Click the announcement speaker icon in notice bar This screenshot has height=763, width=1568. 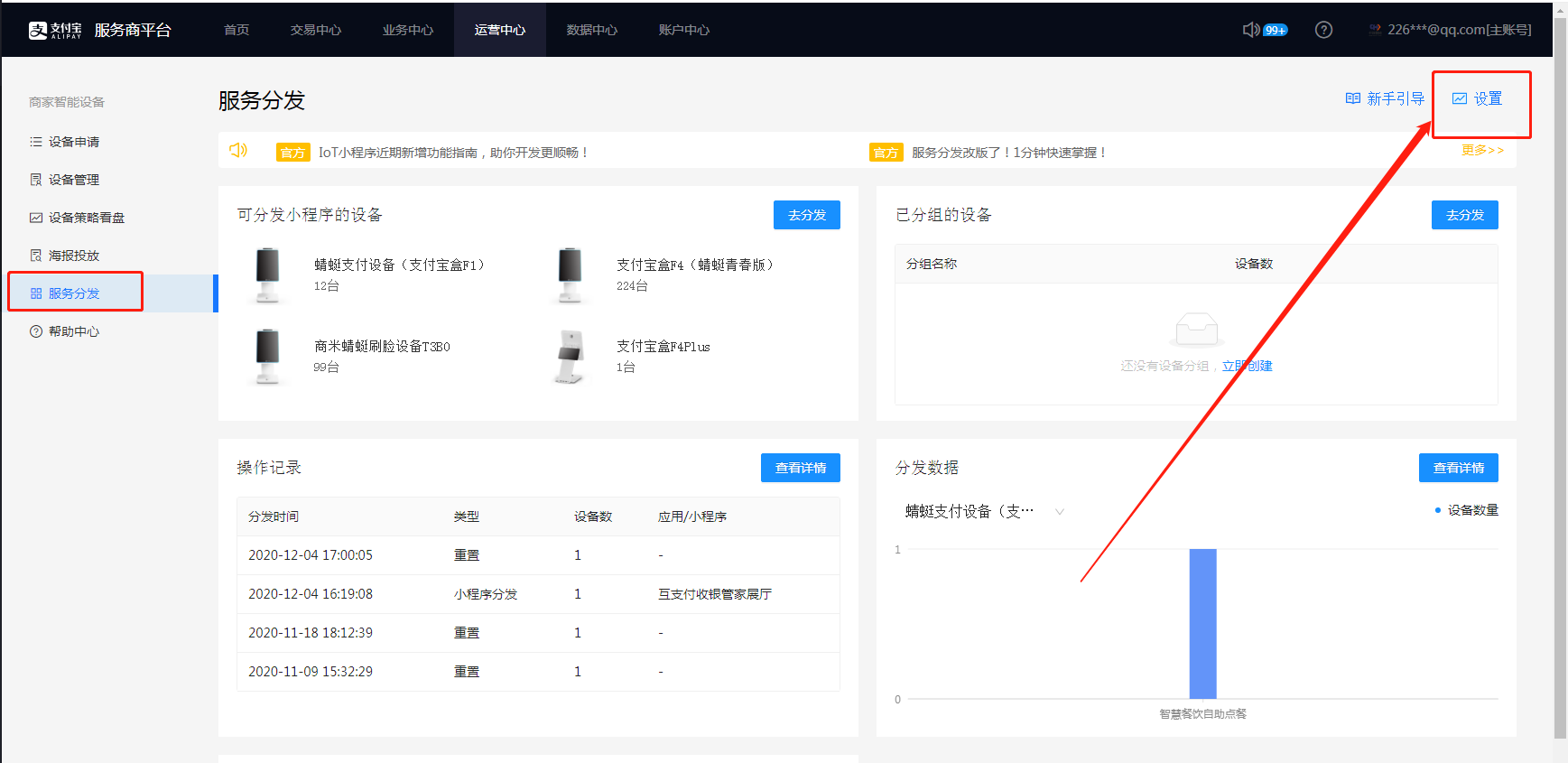238,150
